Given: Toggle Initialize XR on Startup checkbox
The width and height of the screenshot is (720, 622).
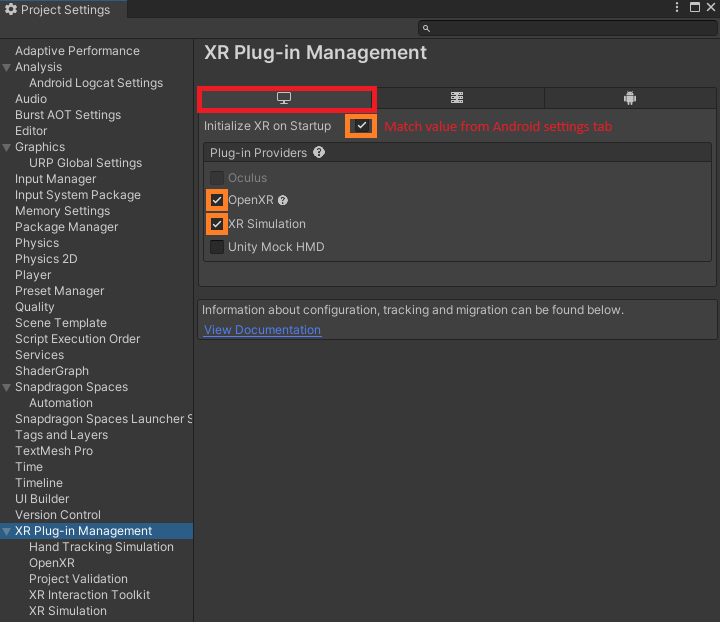Looking at the screenshot, I should click(x=362, y=126).
